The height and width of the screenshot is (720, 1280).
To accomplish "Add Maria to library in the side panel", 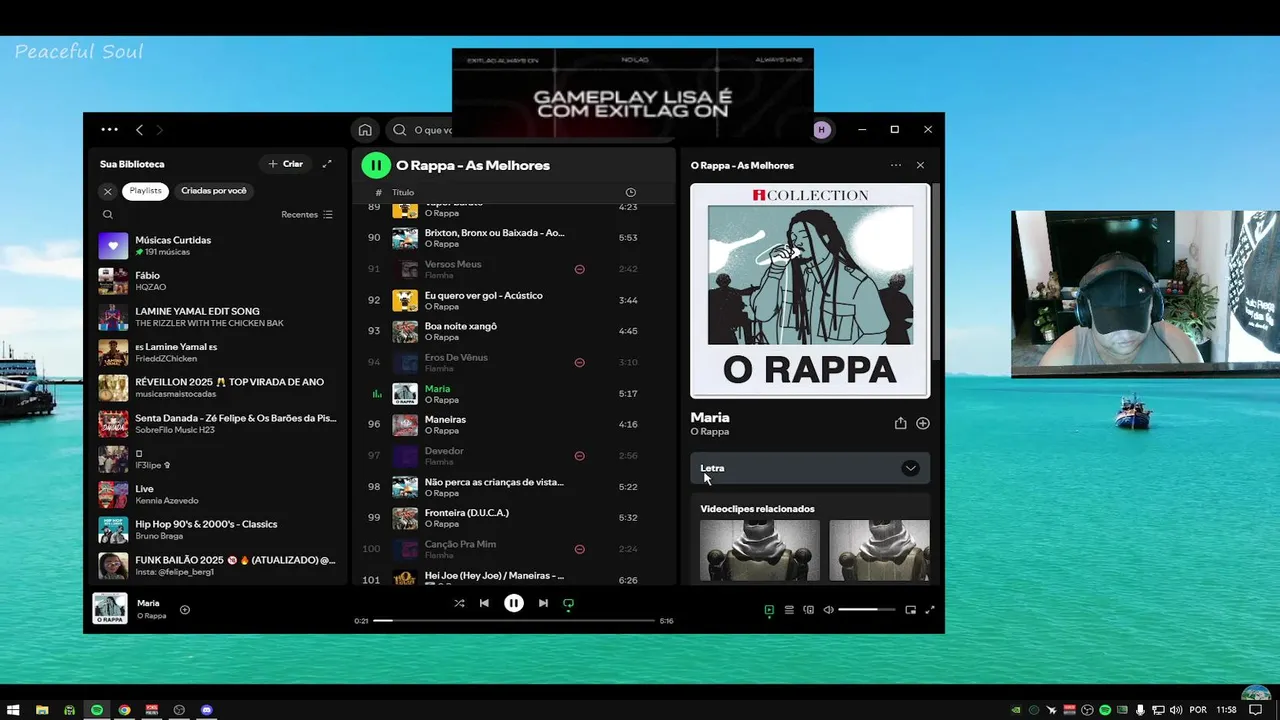I will pos(923,423).
